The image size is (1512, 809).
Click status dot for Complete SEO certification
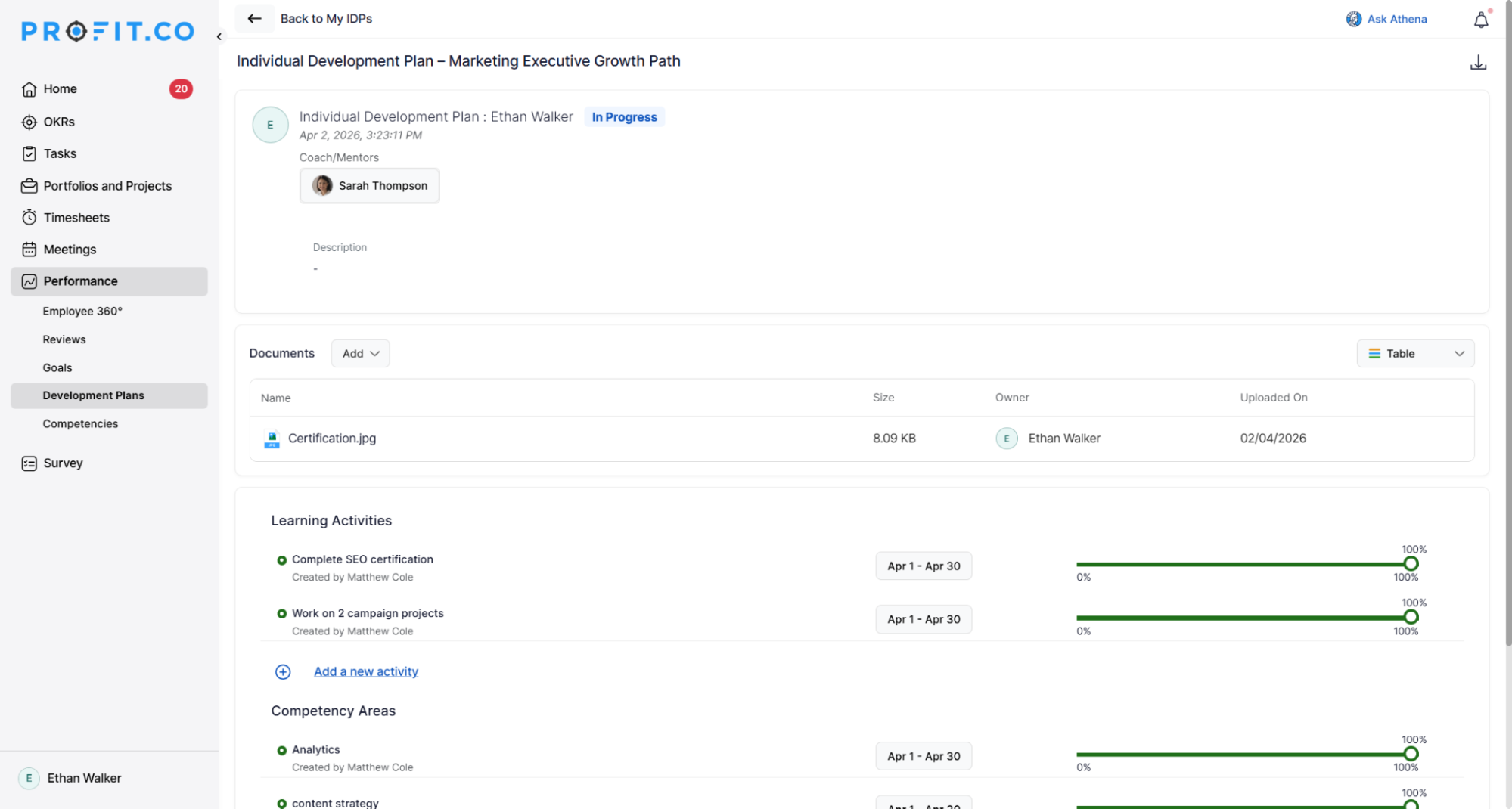[281, 560]
